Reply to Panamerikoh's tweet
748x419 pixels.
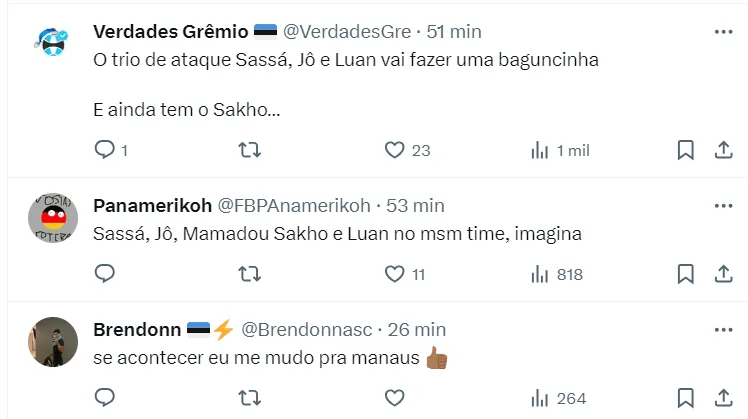tap(104, 274)
